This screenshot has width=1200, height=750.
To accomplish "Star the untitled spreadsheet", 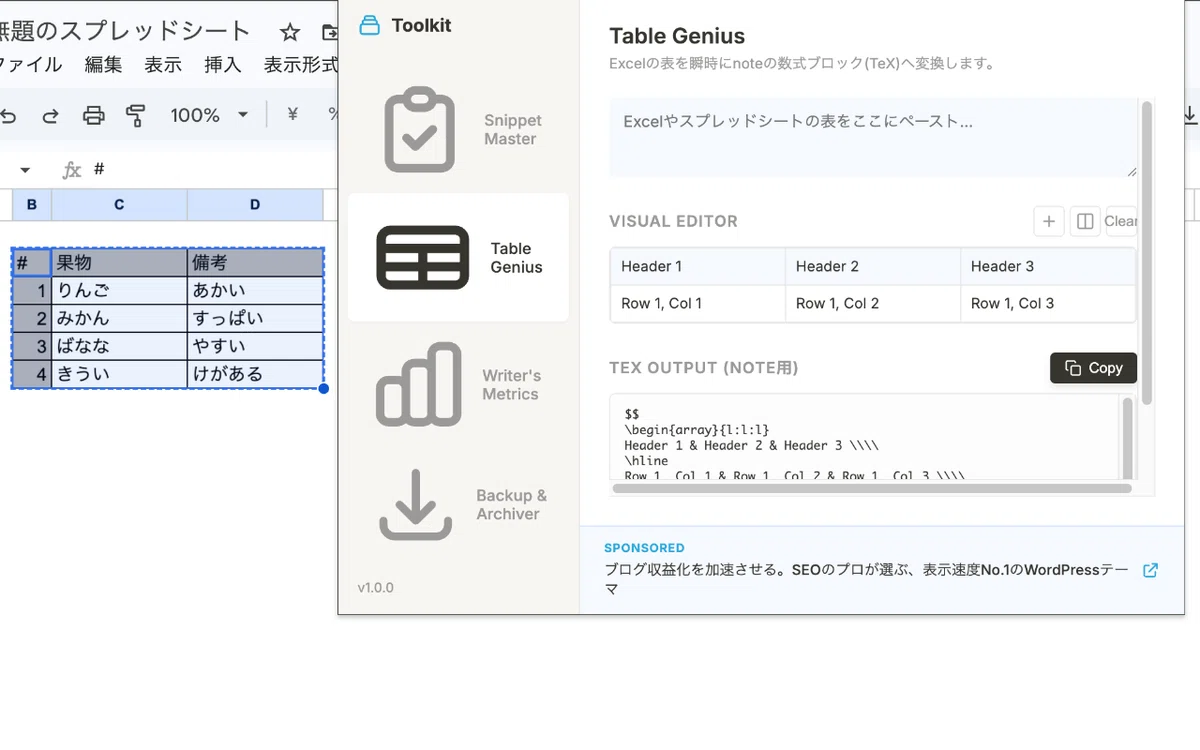I will pos(290,33).
